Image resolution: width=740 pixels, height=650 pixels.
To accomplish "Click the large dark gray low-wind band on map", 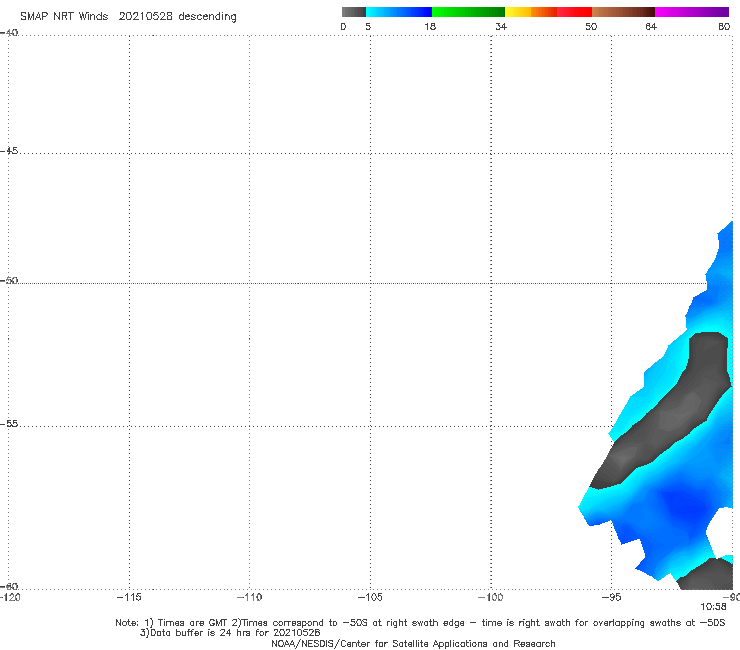I will tap(670, 415).
